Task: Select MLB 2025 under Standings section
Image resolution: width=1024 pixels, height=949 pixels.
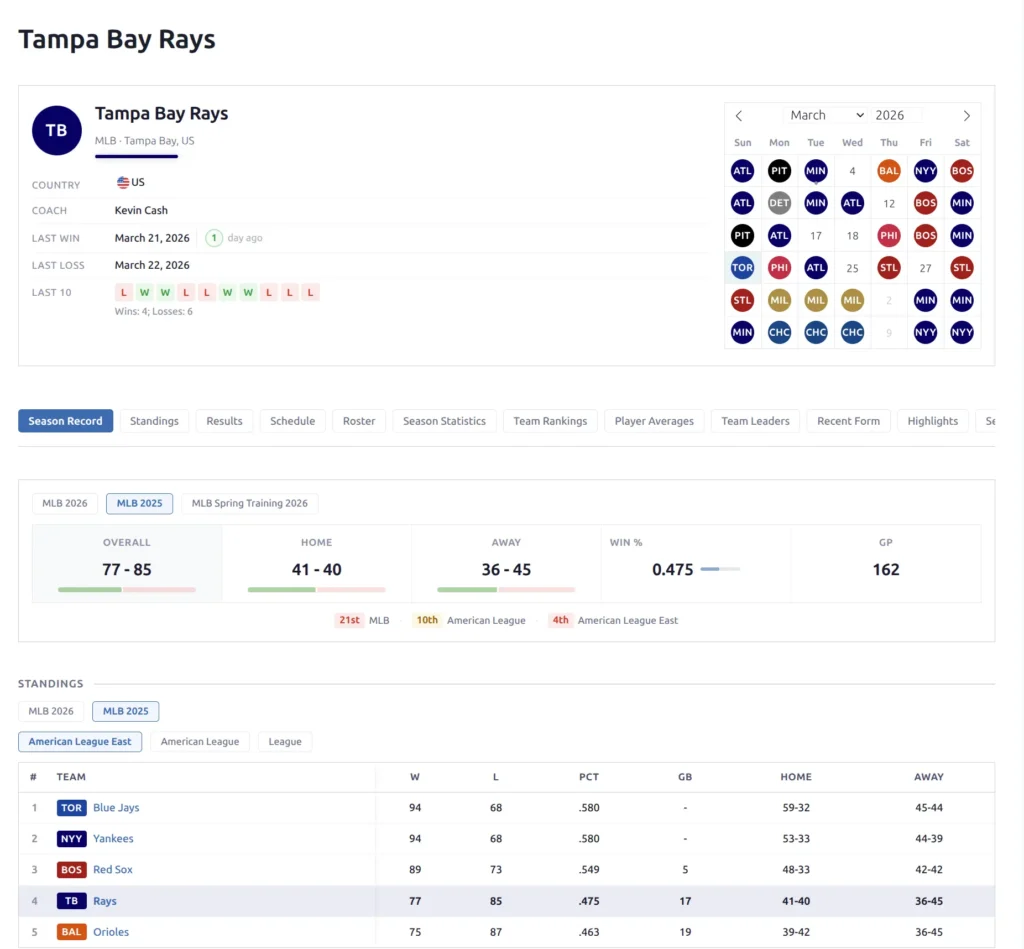Action: pos(125,711)
